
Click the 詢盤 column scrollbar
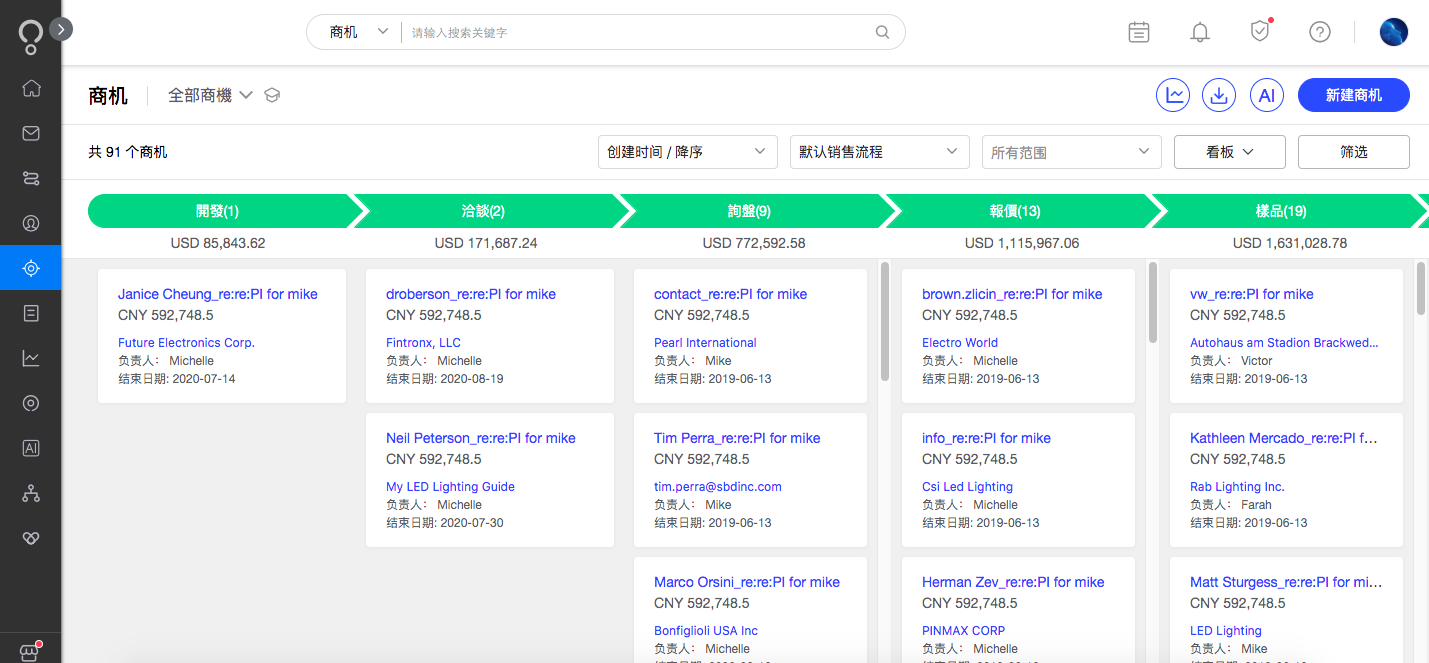[x=885, y=320]
